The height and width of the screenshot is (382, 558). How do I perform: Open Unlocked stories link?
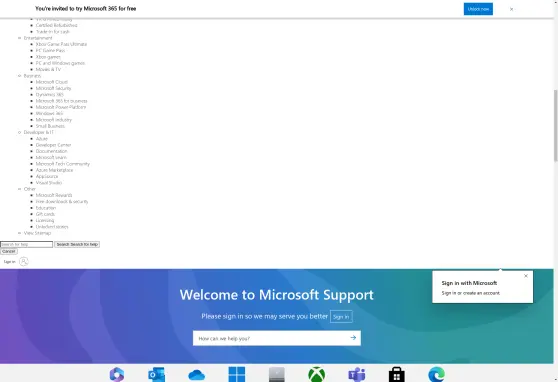[52, 227]
